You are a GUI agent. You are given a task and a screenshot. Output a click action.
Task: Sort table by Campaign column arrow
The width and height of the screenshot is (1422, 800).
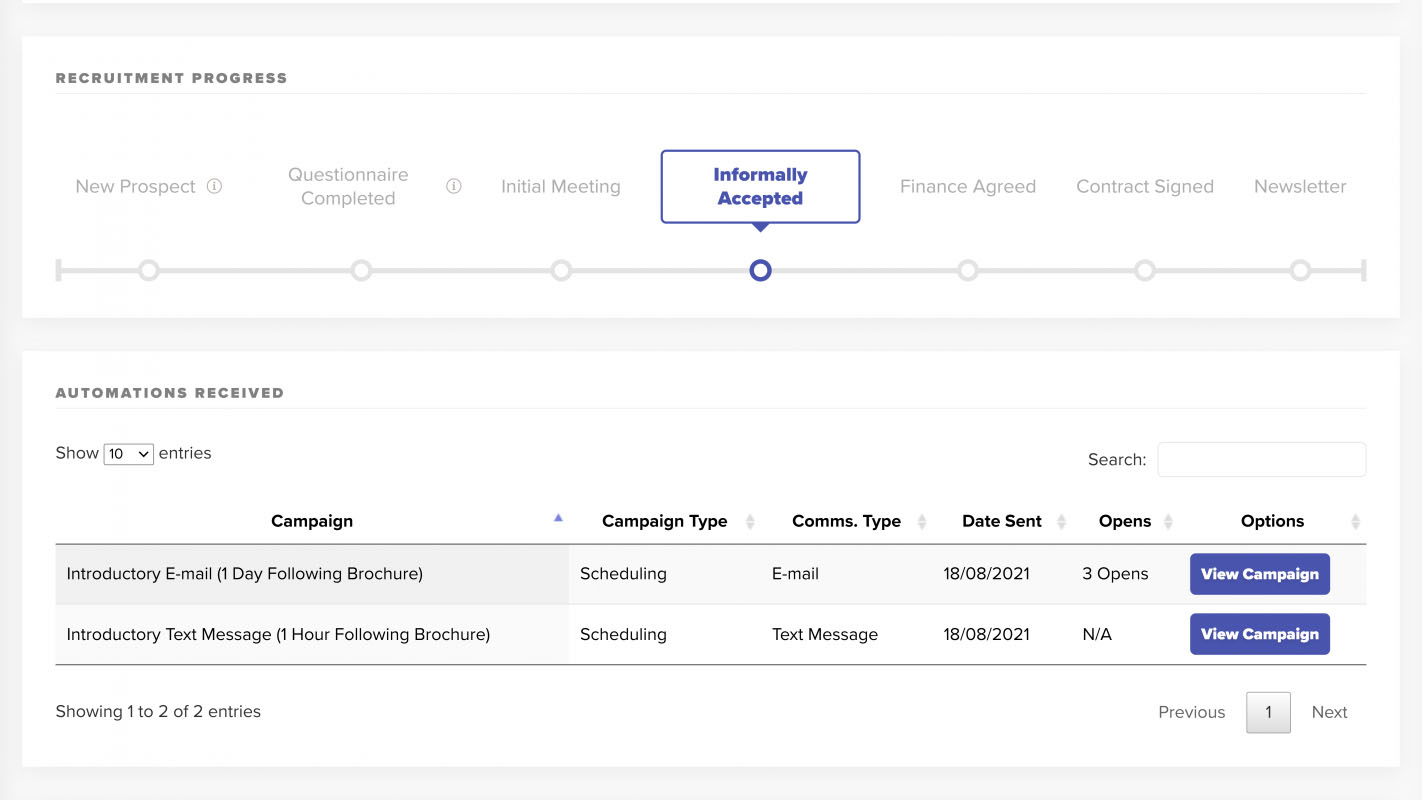558,519
